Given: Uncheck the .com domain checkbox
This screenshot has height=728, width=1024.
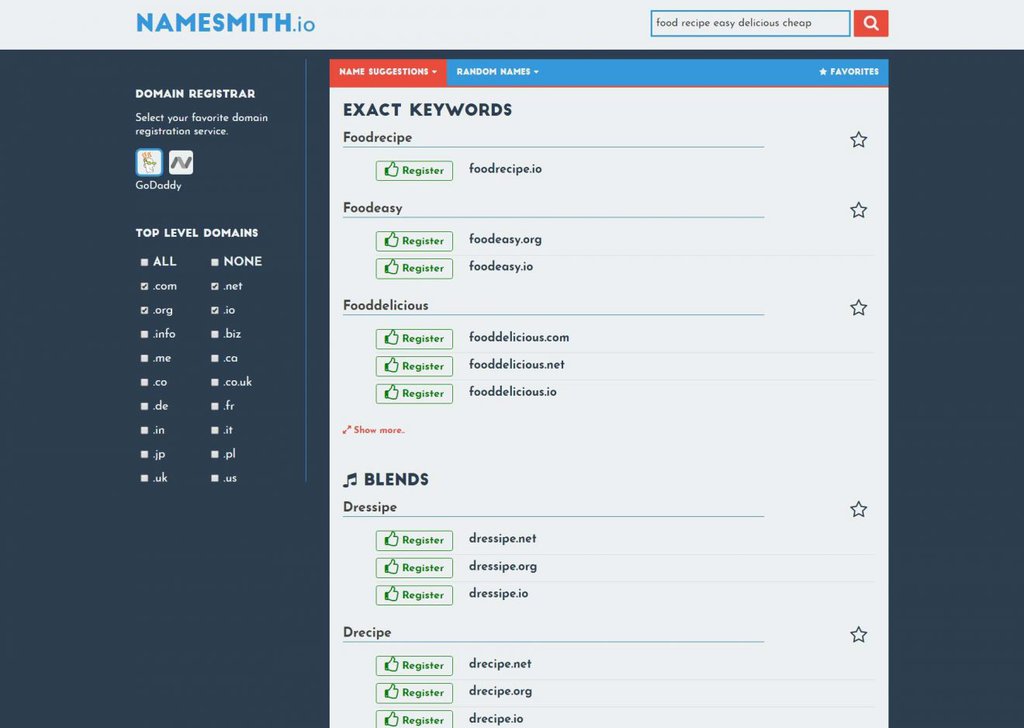Looking at the screenshot, I should click(144, 286).
